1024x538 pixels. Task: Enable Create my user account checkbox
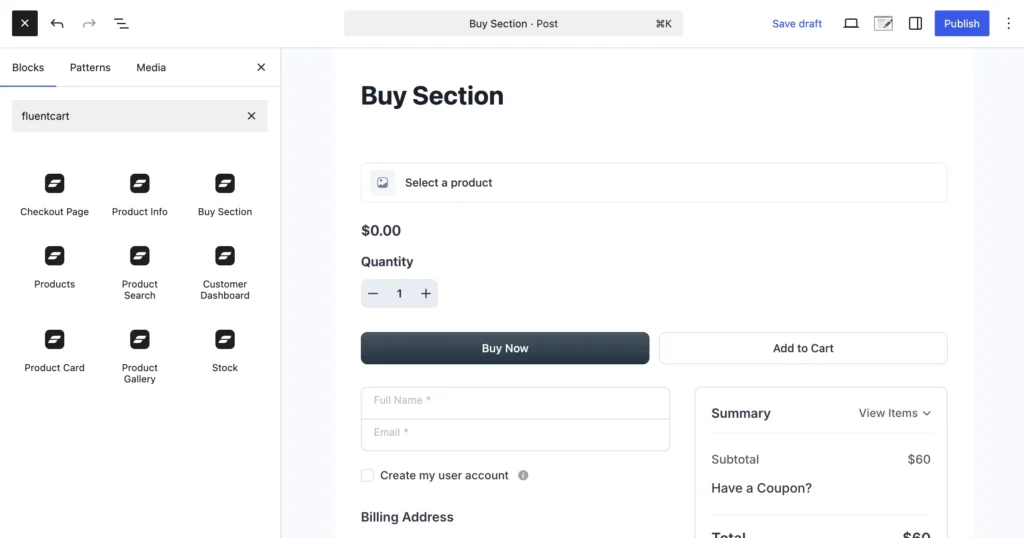pos(368,476)
